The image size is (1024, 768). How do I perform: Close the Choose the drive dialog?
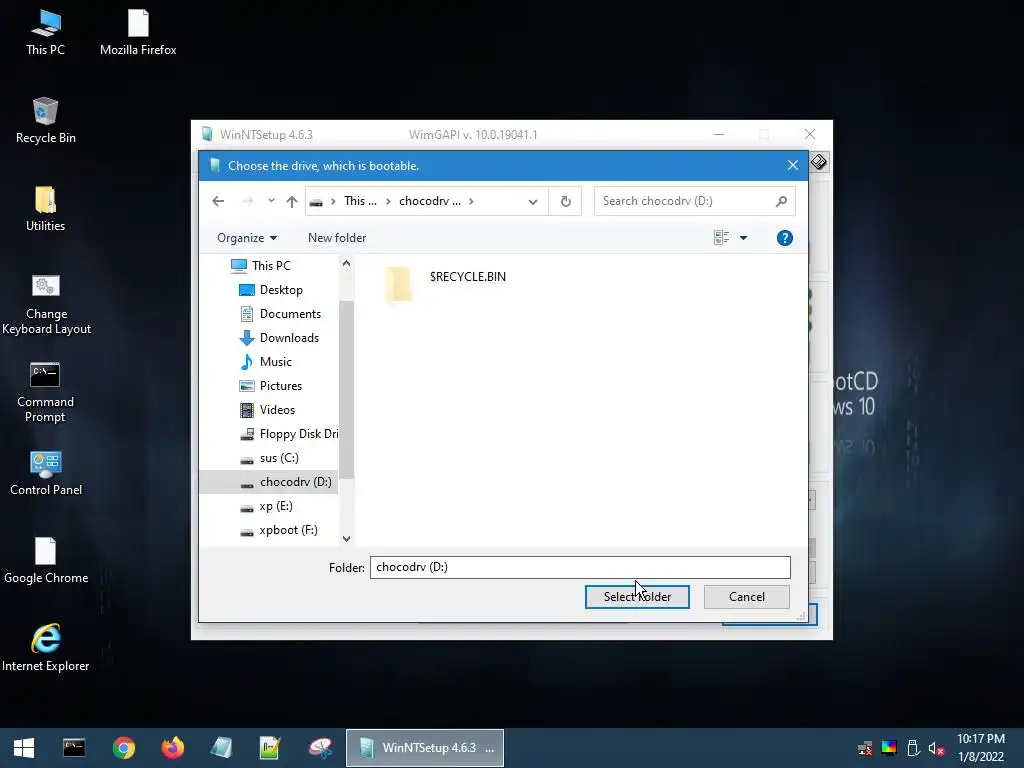coord(792,166)
